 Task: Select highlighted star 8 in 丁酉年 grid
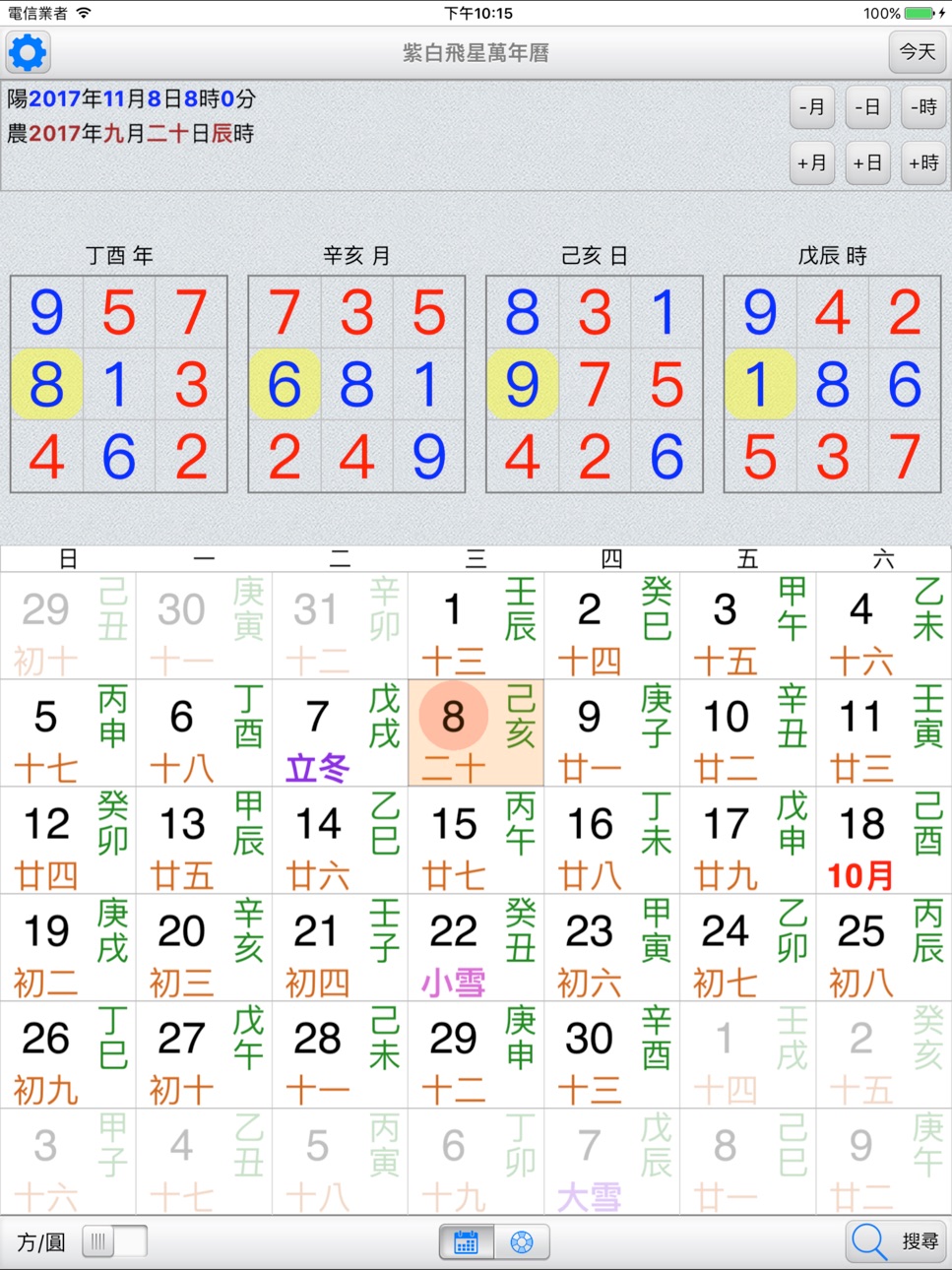click(x=46, y=384)
